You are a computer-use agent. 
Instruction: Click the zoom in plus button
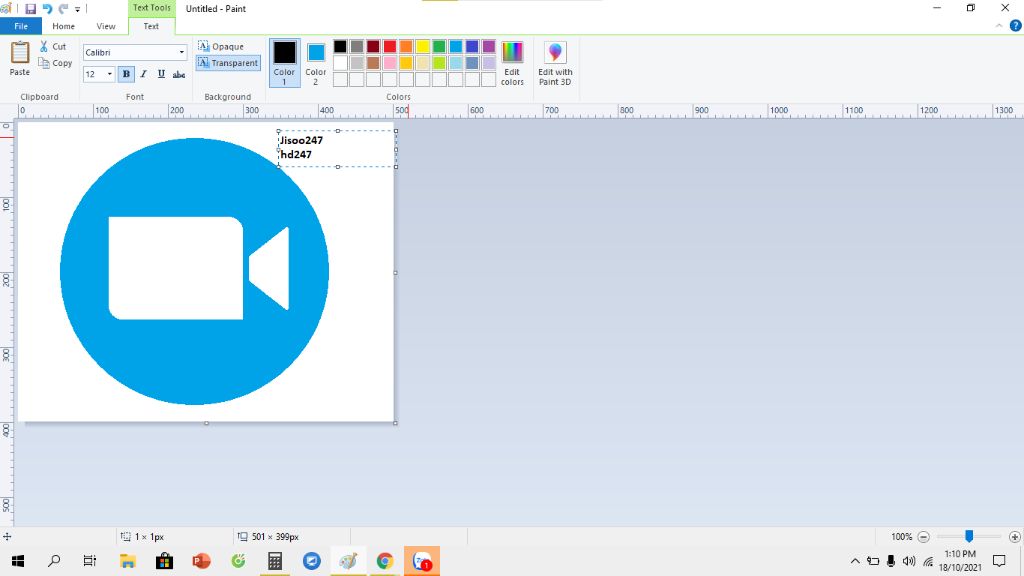(x=1014, y=537)
